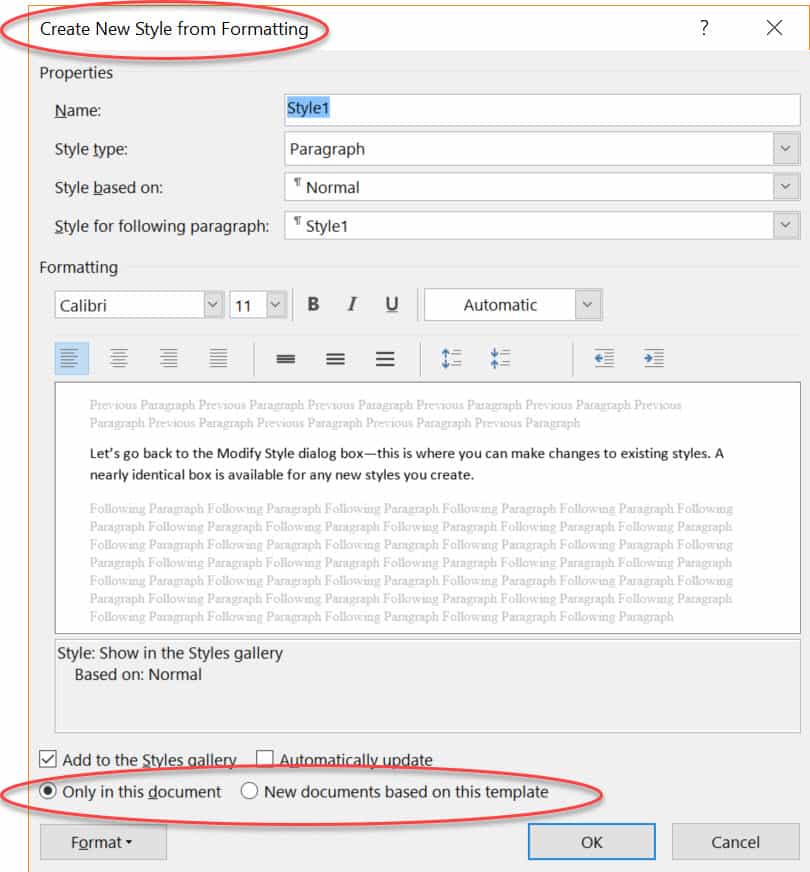
Task: Toggle Underline formatting button
Action: pyautogui.click(x=391, y=304)
